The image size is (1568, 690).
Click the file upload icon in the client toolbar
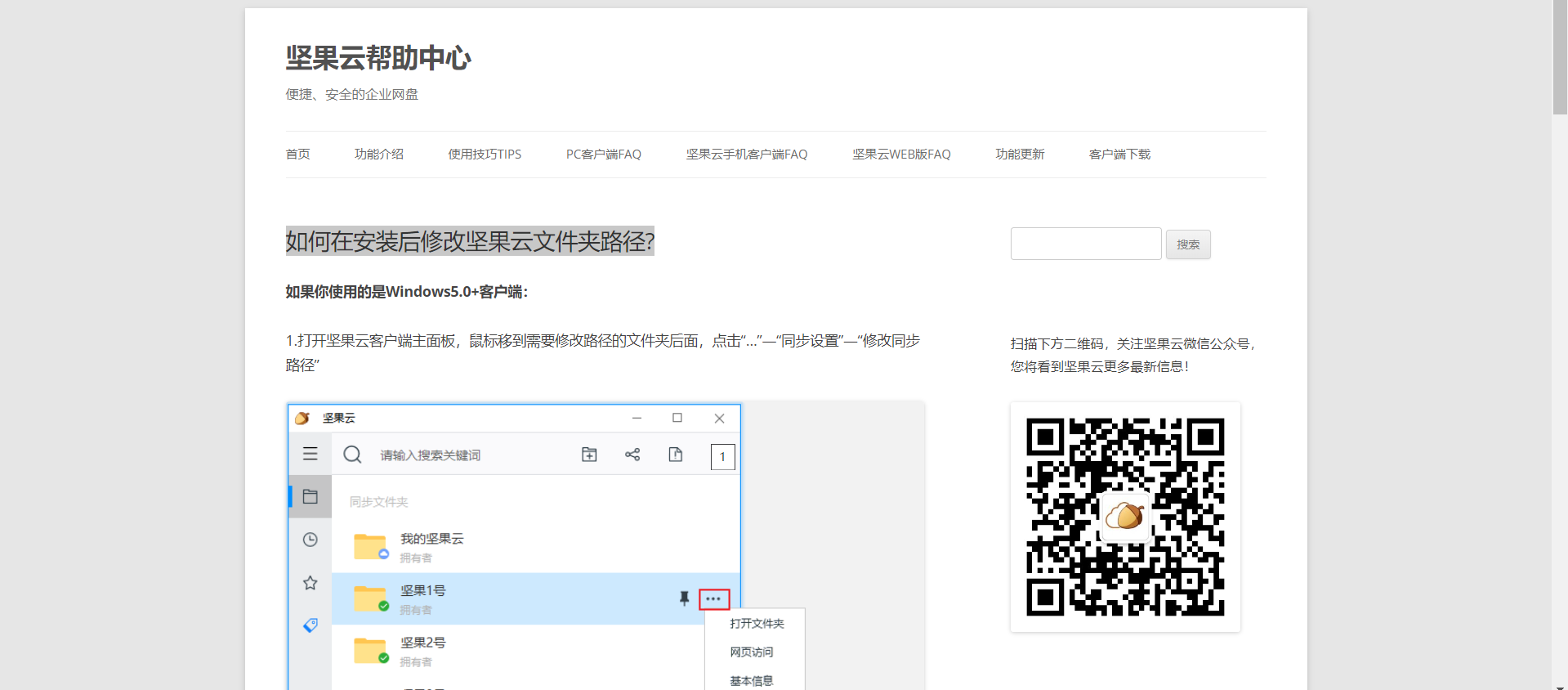click(676, 455)
